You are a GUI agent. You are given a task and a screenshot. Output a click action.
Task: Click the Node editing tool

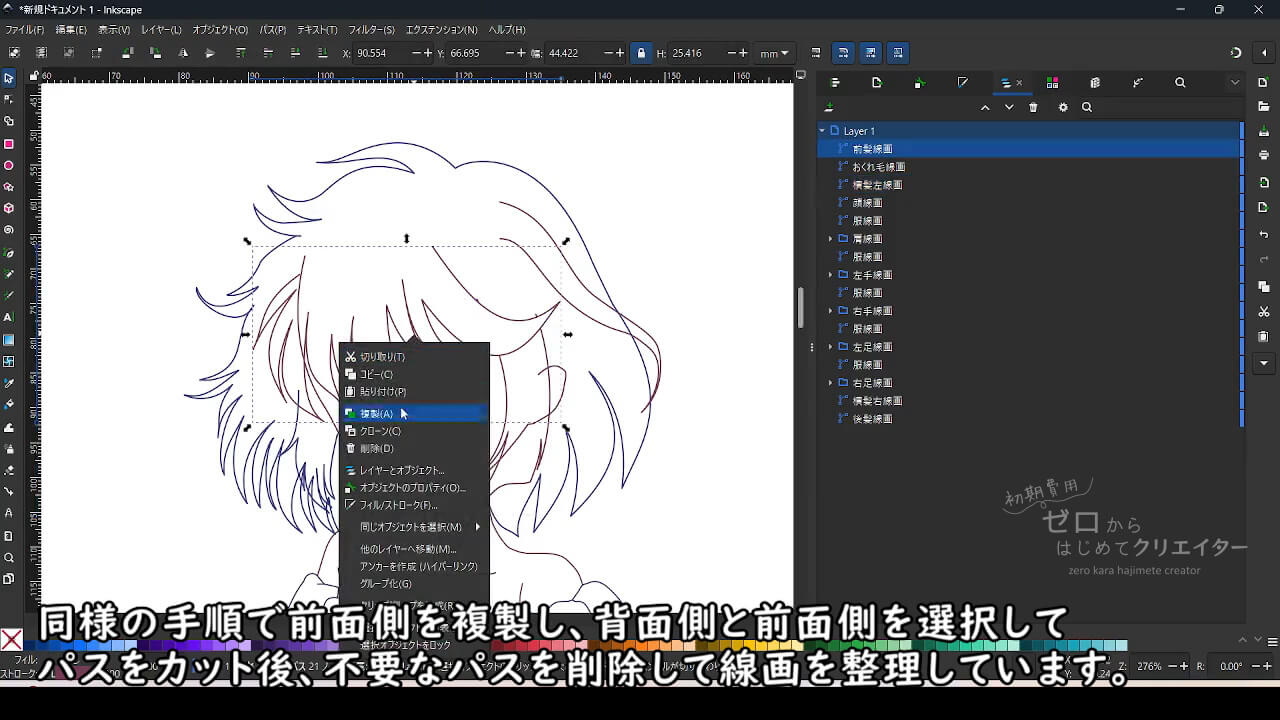point(9,99)
